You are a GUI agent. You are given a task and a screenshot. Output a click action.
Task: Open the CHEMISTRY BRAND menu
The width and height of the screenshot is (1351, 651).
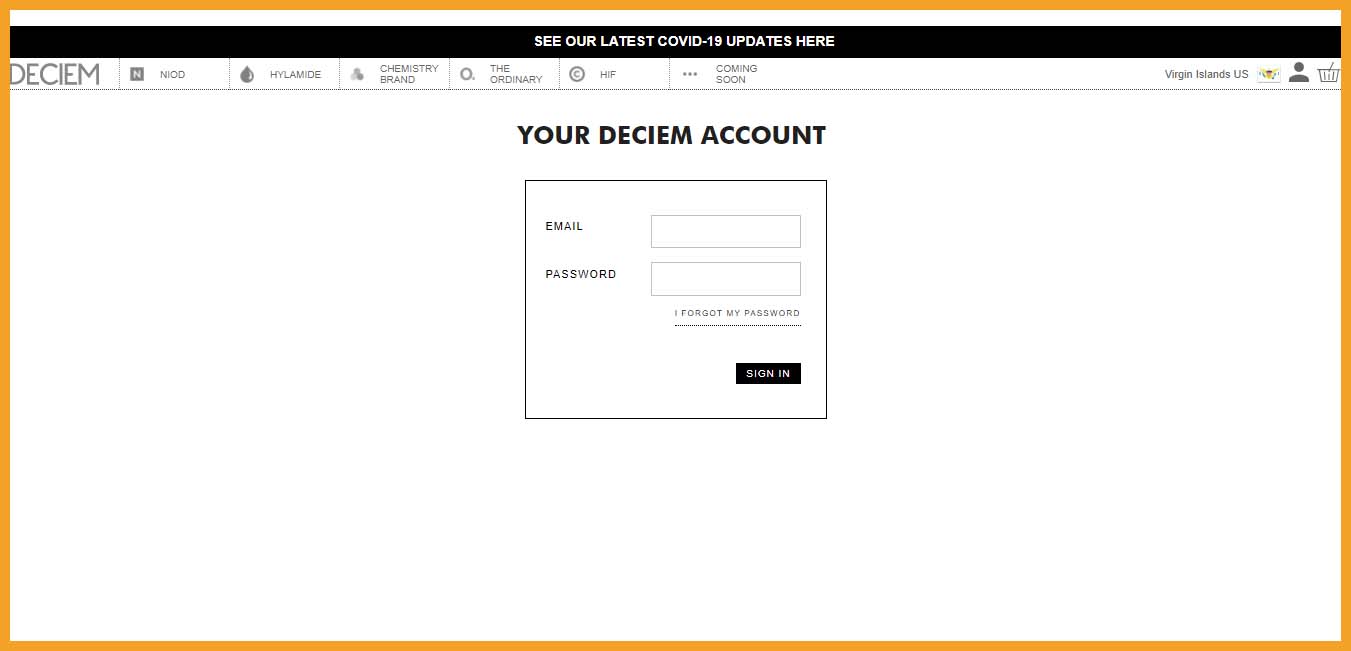pos(409,74)
